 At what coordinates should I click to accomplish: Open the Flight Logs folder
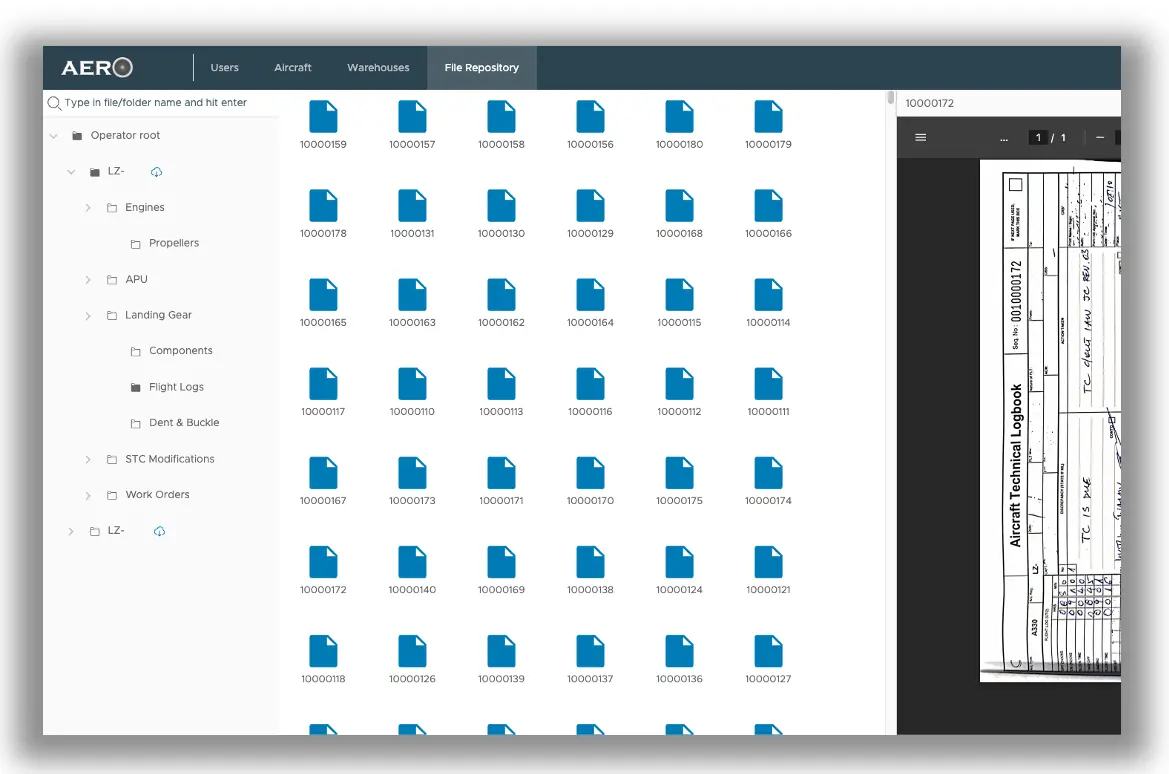(176, 387)
